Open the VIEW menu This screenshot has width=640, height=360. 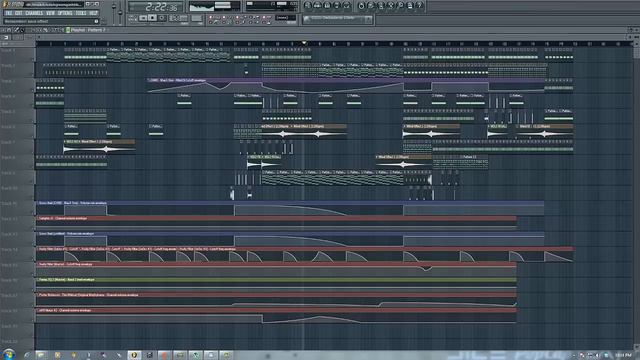[x=50, y=13]
